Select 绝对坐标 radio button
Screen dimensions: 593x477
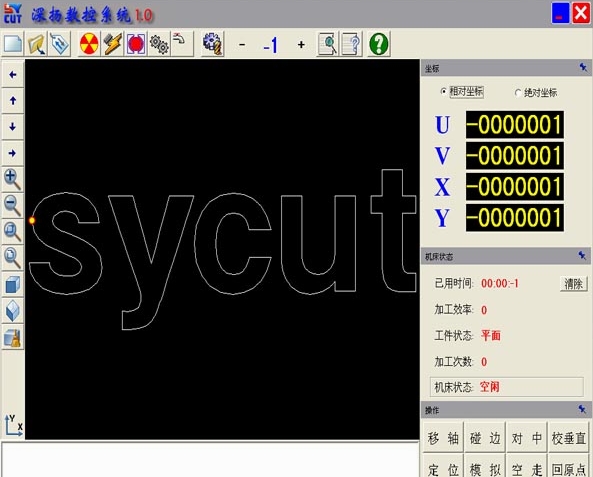[x=518, y=93]
